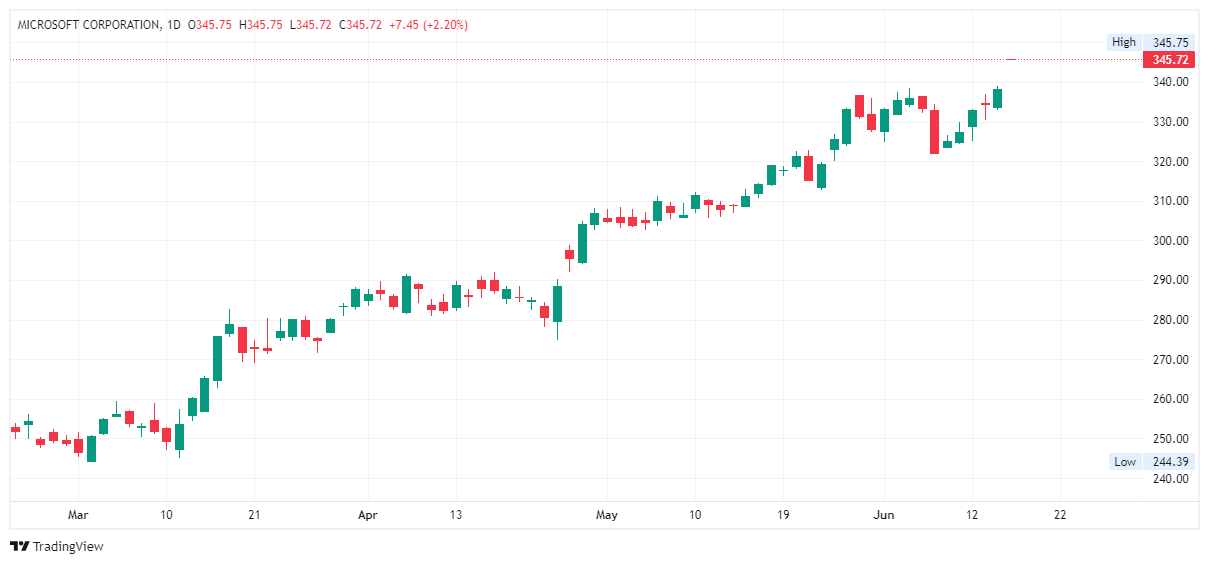Image resolution: width=1209 pixels, height=564 pixels.
Task: Select the Apr label on the time axis
Action: (x=368, y=515)
